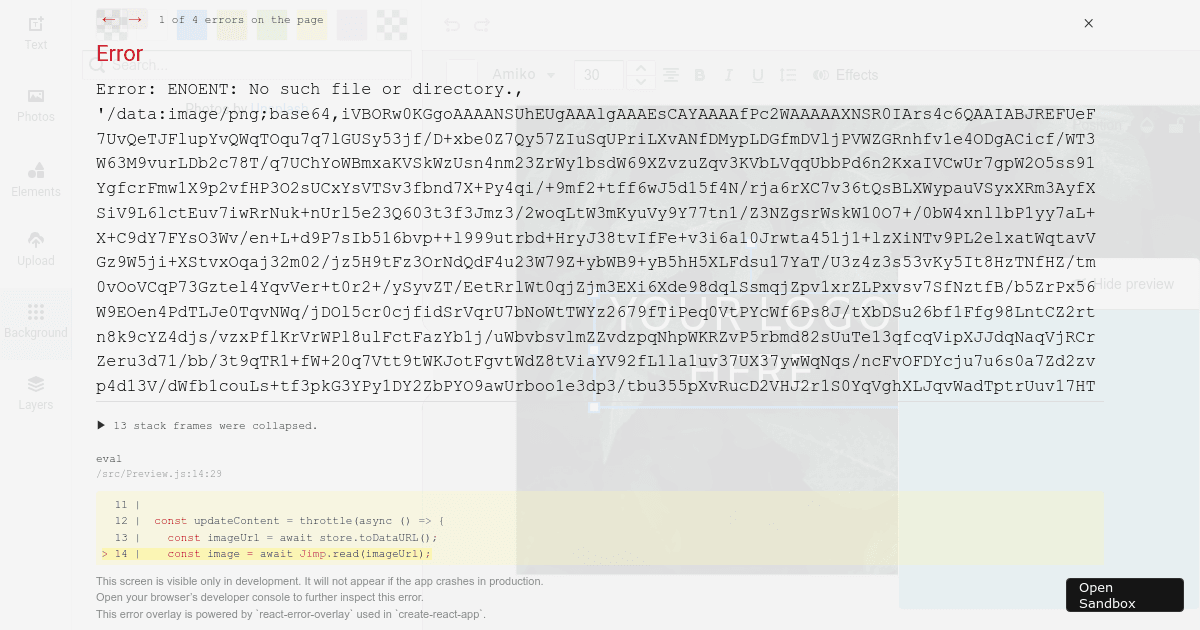This screenshot has height=630, width=1200.
Task: Select the Background panel icon
Action: 36,321
